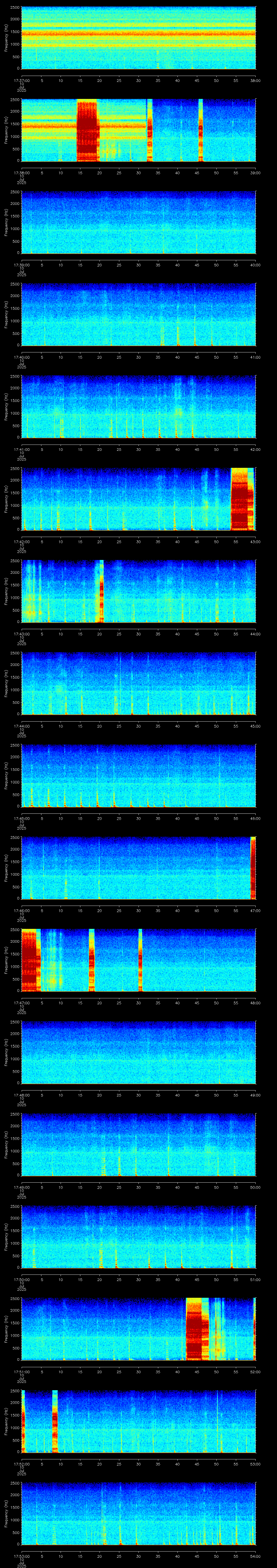Screen dimensions: 277x1568
Task: Click the 17:38:00 start time label
Action: 21,173
